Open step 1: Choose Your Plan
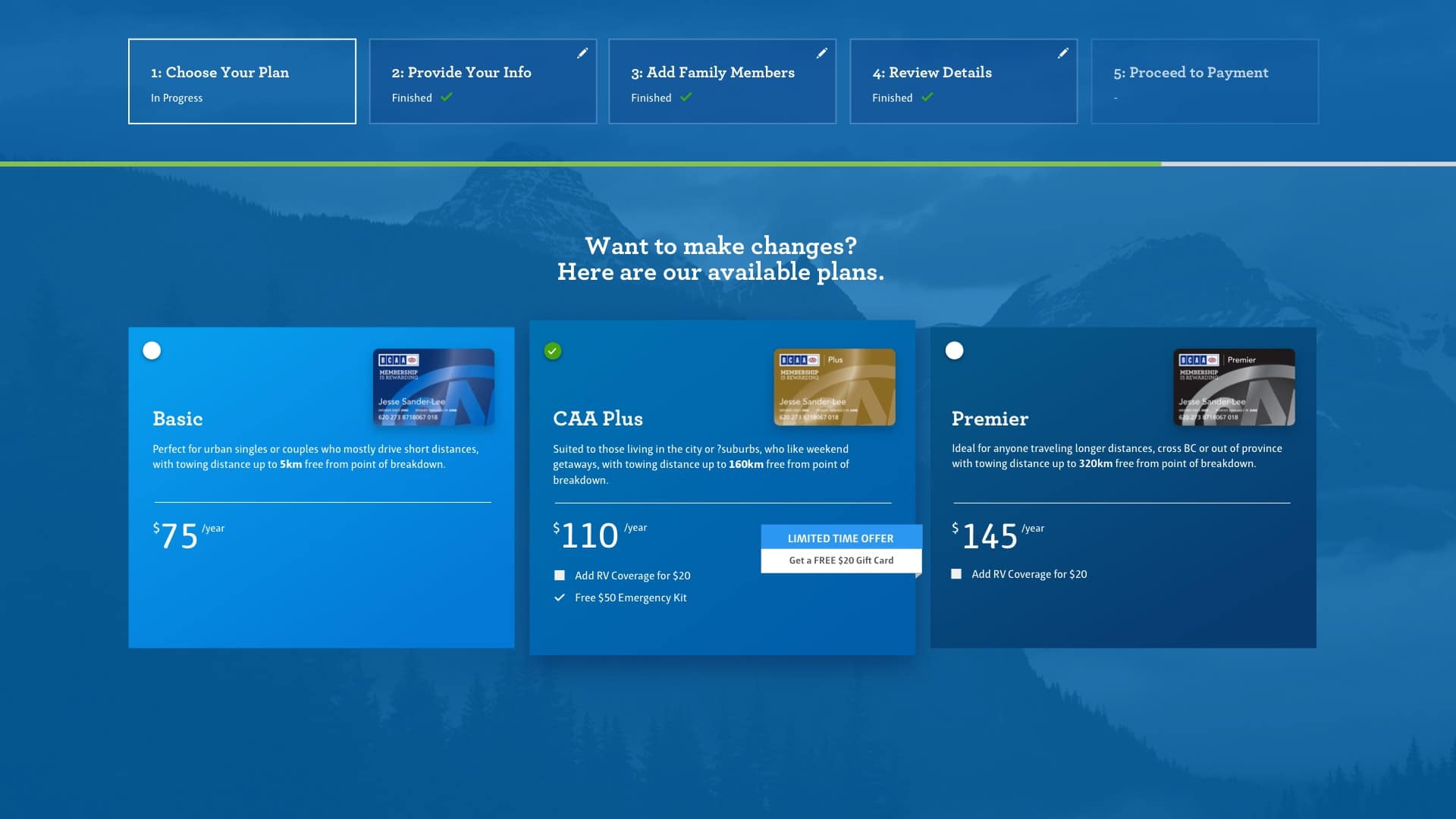The height and width of the screenshot is (819, 1456). tap(242, 81)
